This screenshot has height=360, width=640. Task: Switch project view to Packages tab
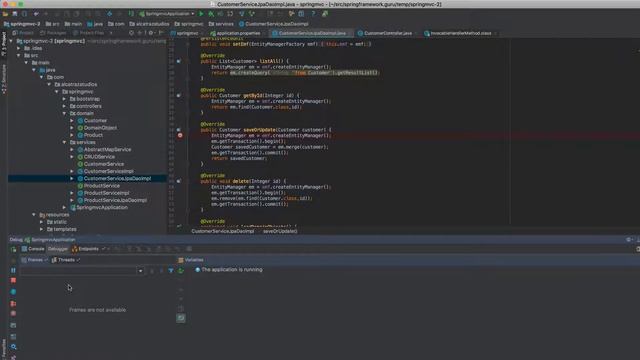pyautogui.click(x=53, y=33)
